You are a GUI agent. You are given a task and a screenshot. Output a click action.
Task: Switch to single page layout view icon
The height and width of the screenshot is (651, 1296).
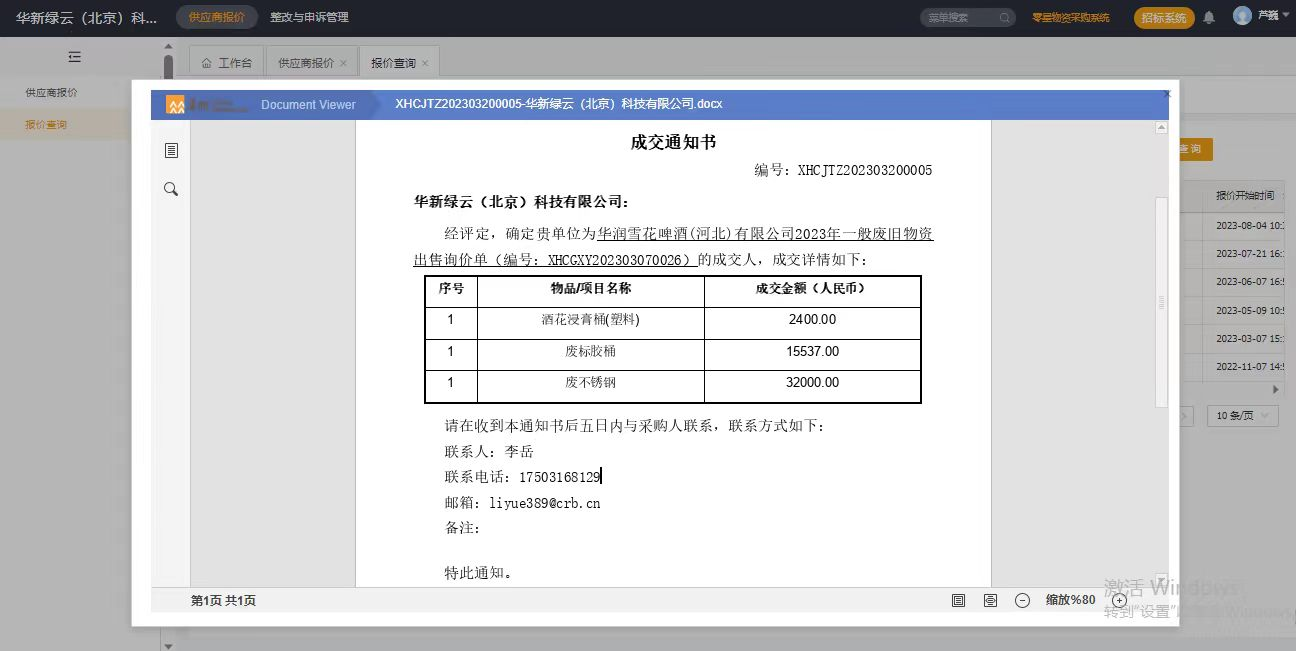click(958, 600)
